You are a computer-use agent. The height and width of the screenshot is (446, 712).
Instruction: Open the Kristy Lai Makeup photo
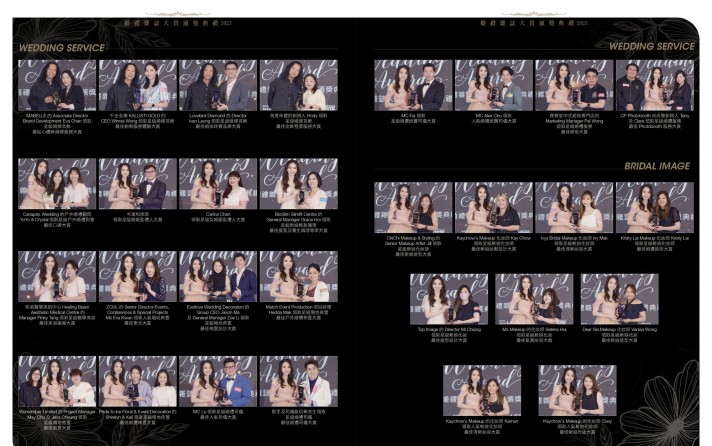click(x=655, y=208)
